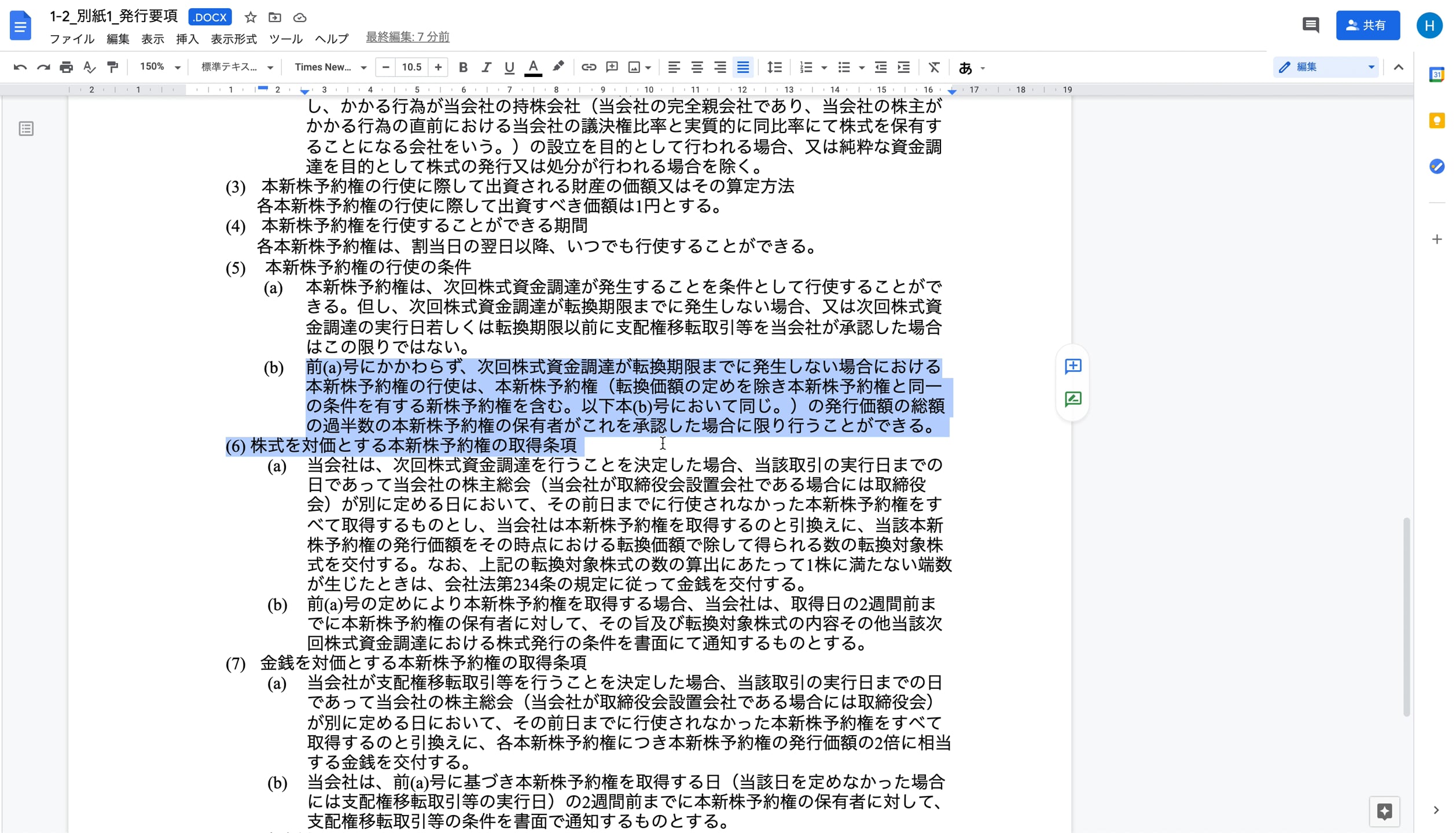
Task: Toggle bold formatting
Action: pyautogui.click(x=463, y=68)
